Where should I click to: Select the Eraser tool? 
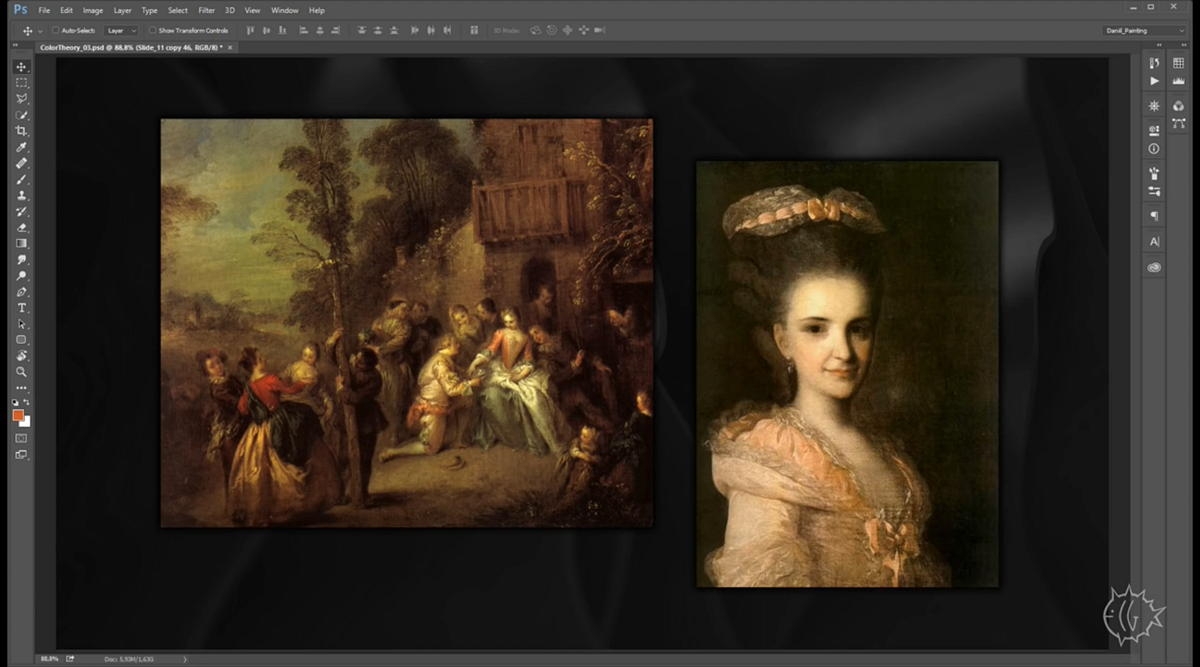(x=21, y=227)
